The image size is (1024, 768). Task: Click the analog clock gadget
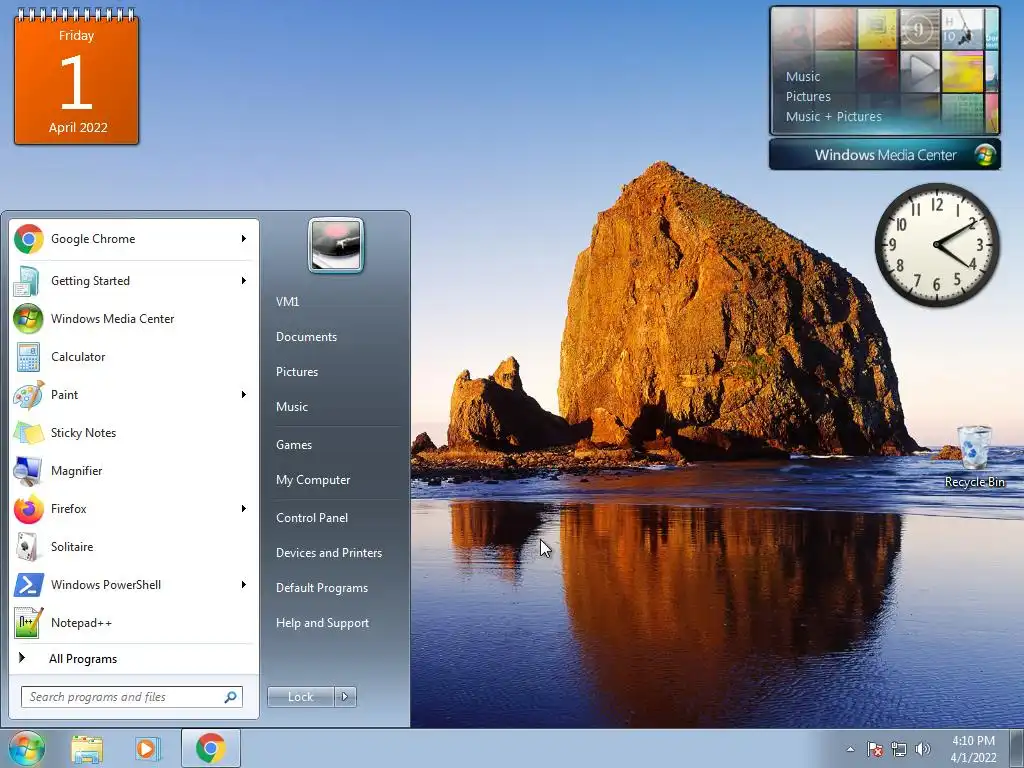(x=936, y=245)
